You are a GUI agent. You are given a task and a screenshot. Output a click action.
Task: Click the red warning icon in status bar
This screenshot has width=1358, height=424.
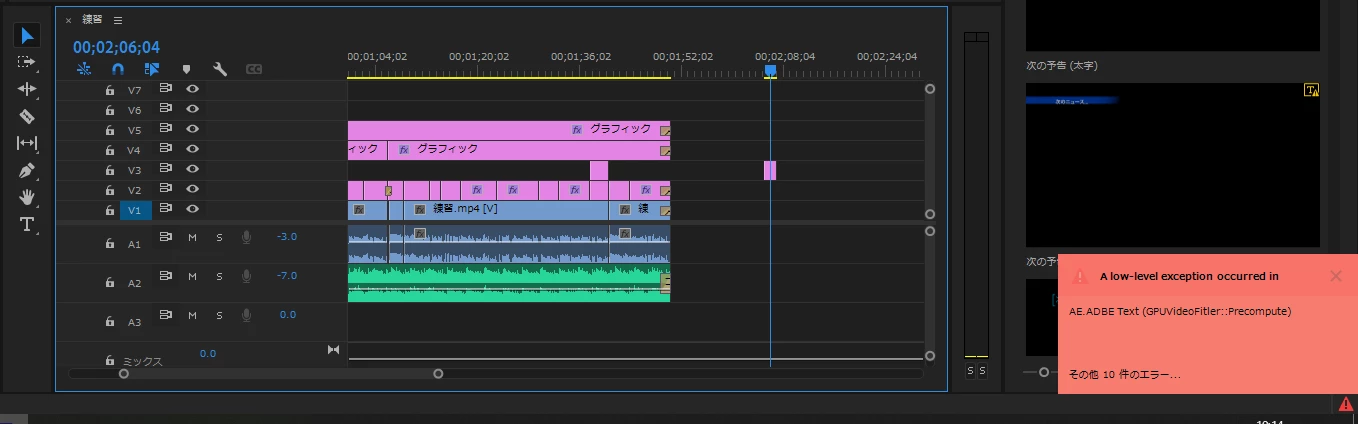click(x=1346, y=405)
